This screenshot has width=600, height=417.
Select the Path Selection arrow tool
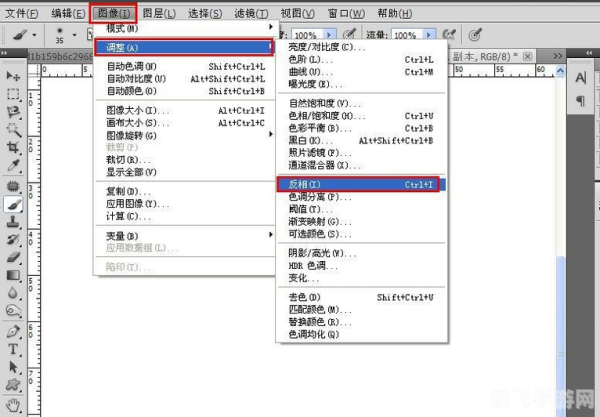click(13, 367)
